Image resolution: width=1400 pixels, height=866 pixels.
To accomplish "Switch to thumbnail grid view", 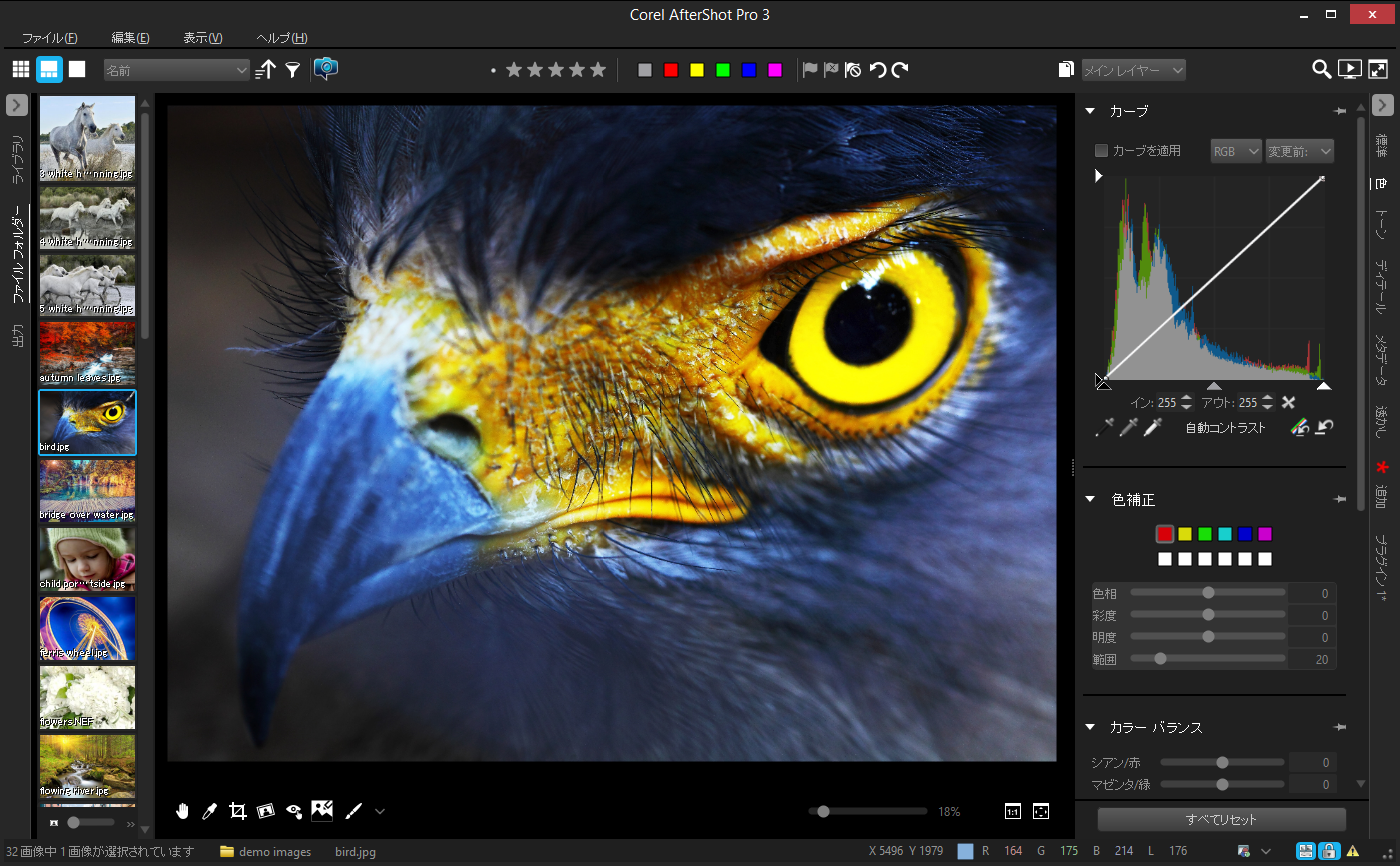I will (x=21, y=69).
